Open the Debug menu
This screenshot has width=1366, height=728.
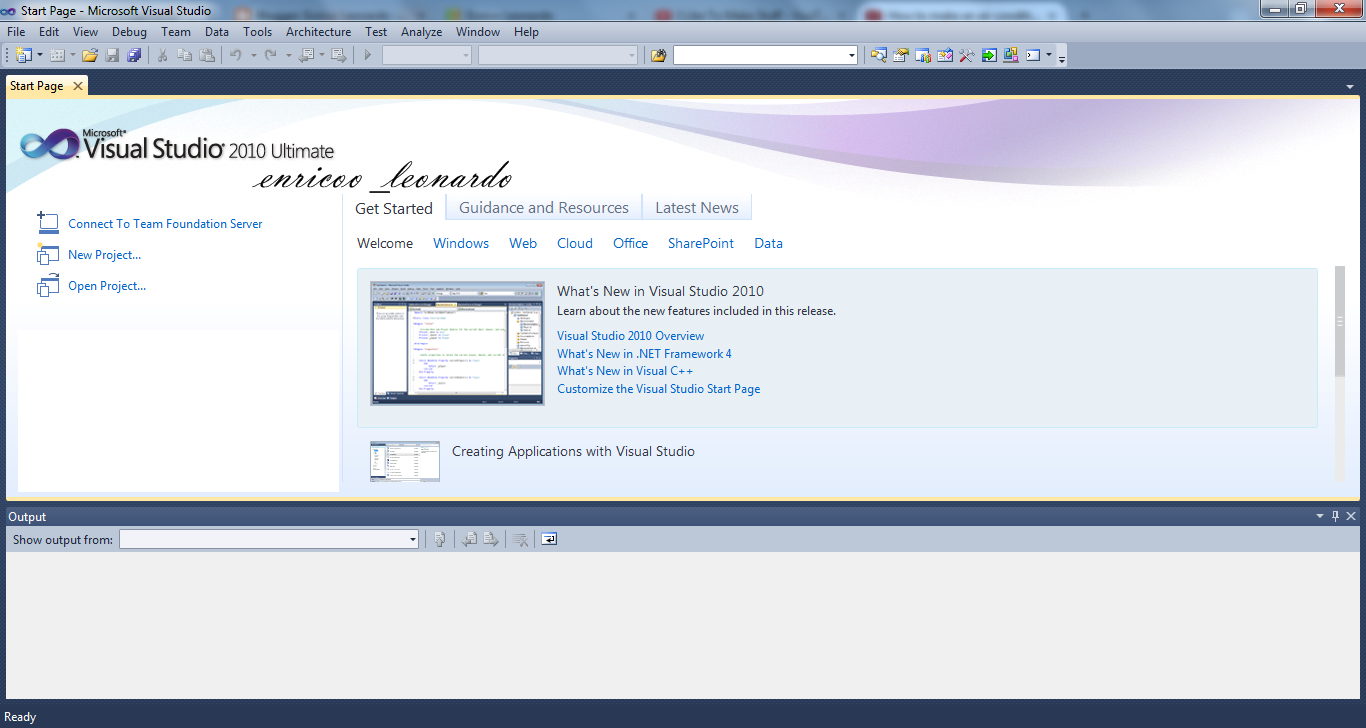[129, 31]
